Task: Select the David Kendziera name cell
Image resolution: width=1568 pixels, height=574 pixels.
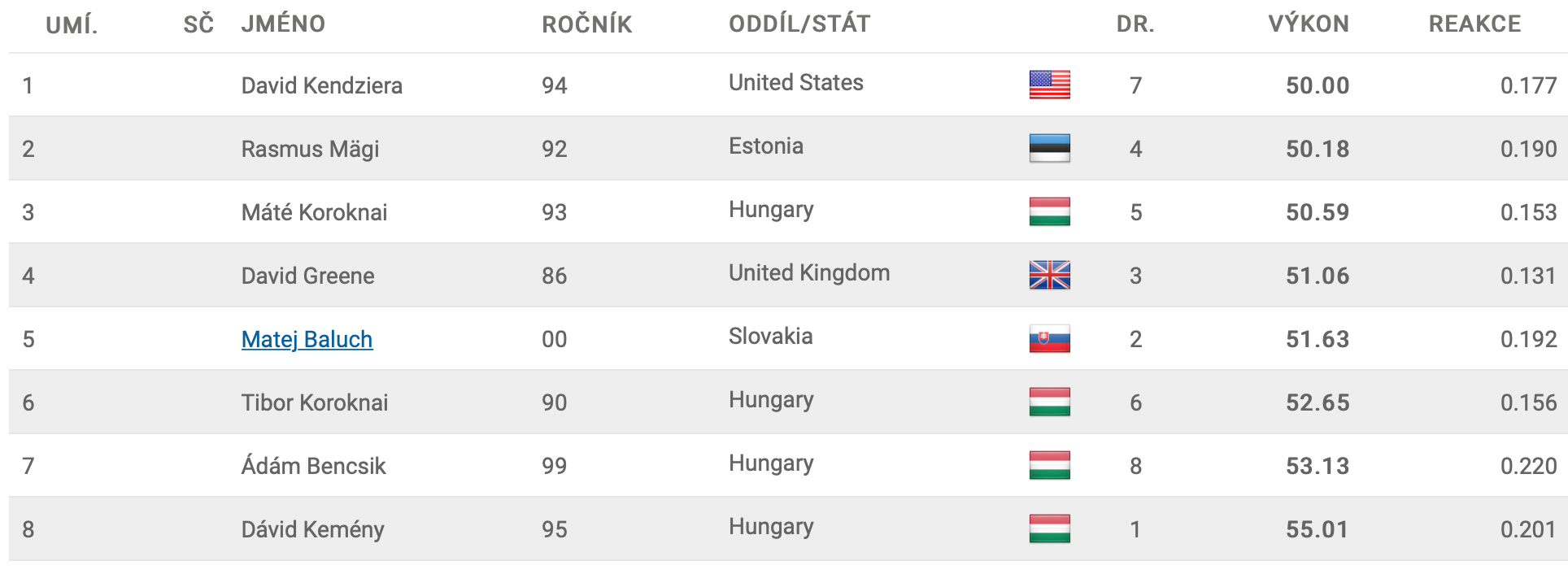Action: [x=322, y=85]
